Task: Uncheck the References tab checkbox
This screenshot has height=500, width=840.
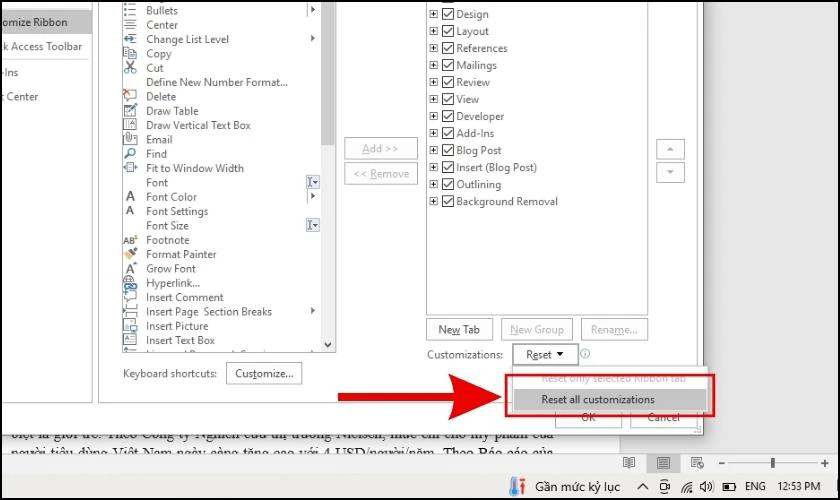Action: tap(448, 48)
